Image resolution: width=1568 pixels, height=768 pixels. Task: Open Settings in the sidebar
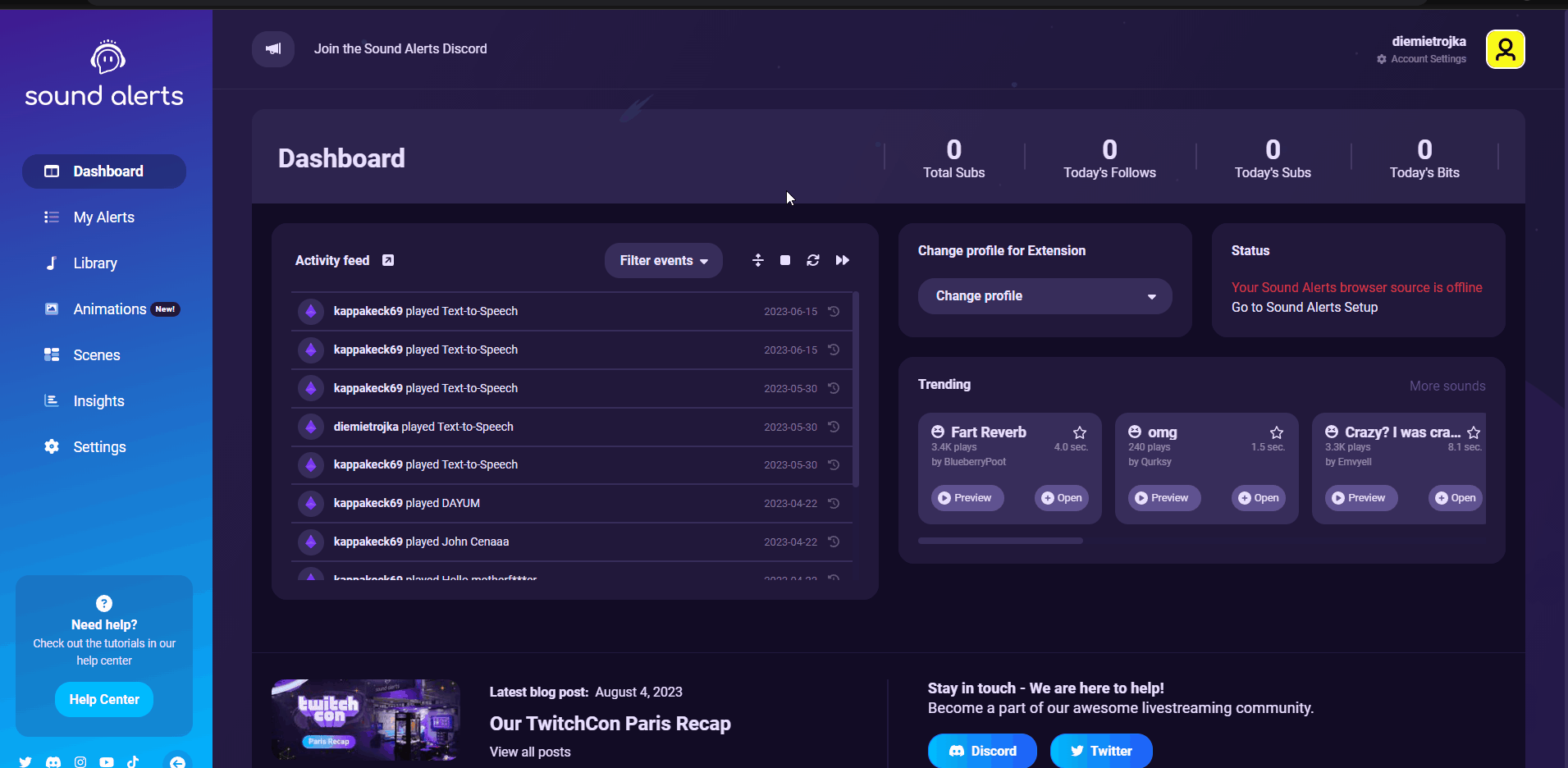coord(104,447)
